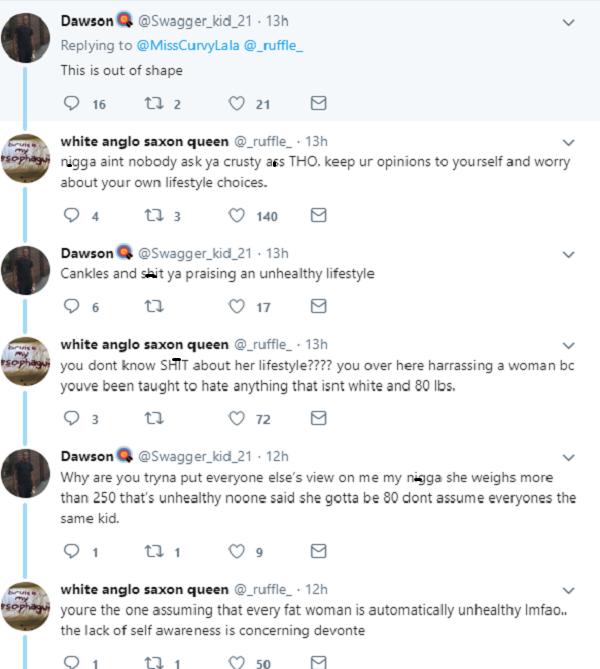This screenshot has height=669, width=600.
Task: Open Dawson's avatar on the first tweet
Action: 26,43
